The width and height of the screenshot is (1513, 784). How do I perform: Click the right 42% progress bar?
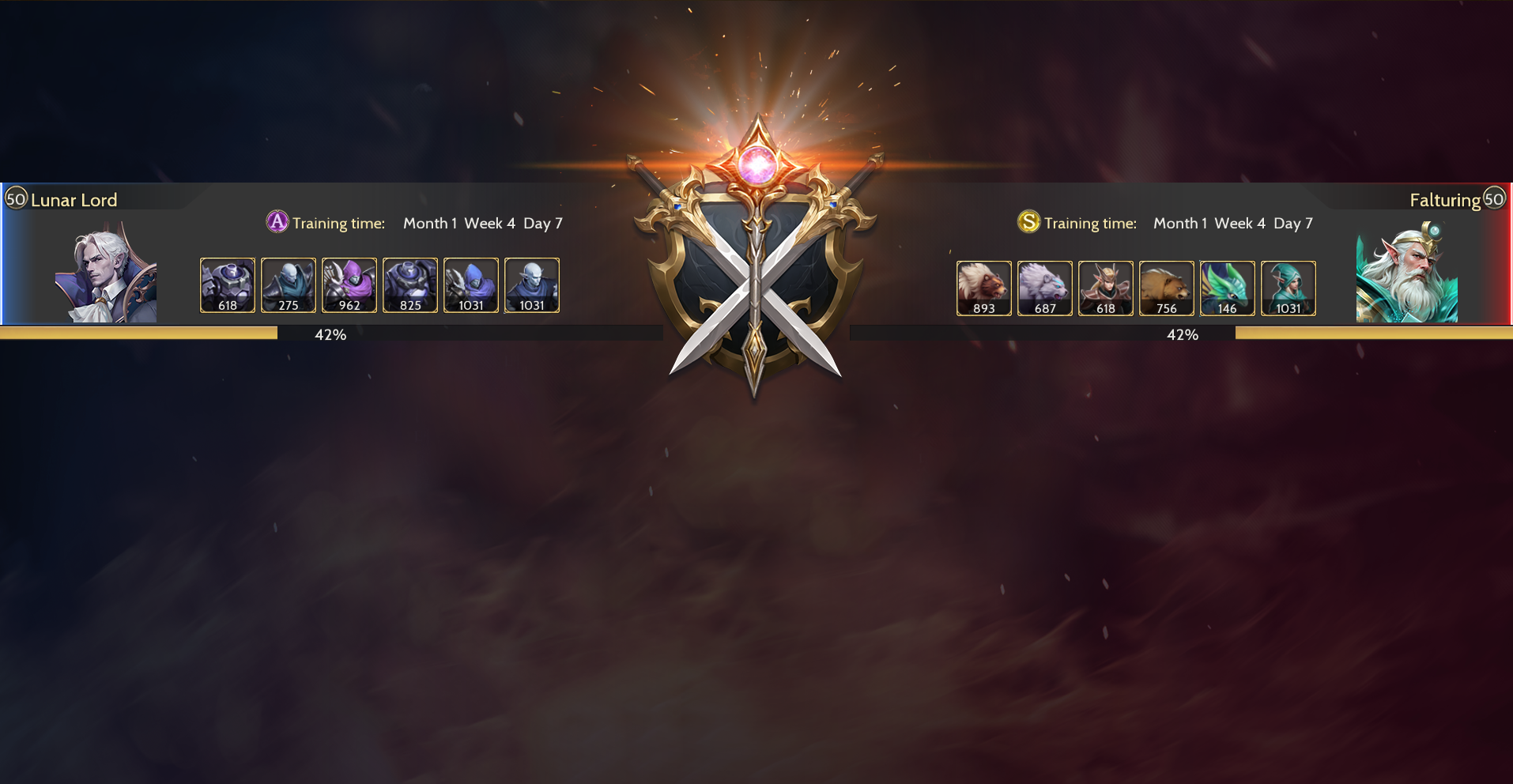[1181, 334]
